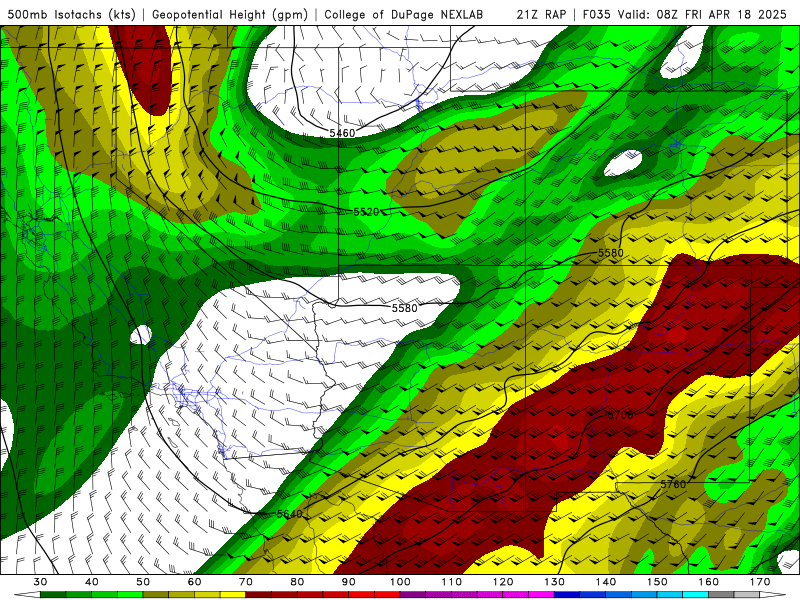The height and width of the screenshot is (600, 800).
Task: Click the darkest green swatch in the legend bar
Action: [x=53, y=595]
